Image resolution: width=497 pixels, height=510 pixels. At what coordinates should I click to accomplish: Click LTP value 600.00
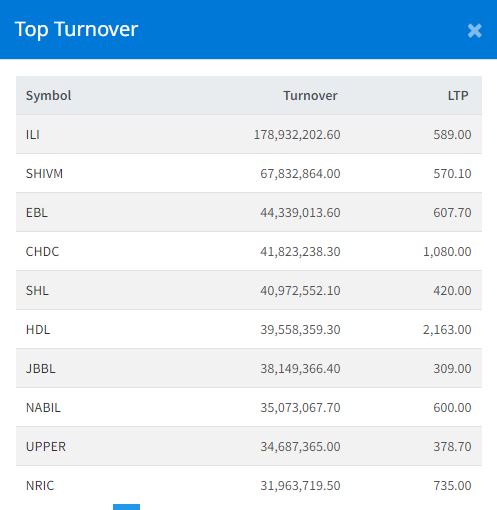point(452,408)
